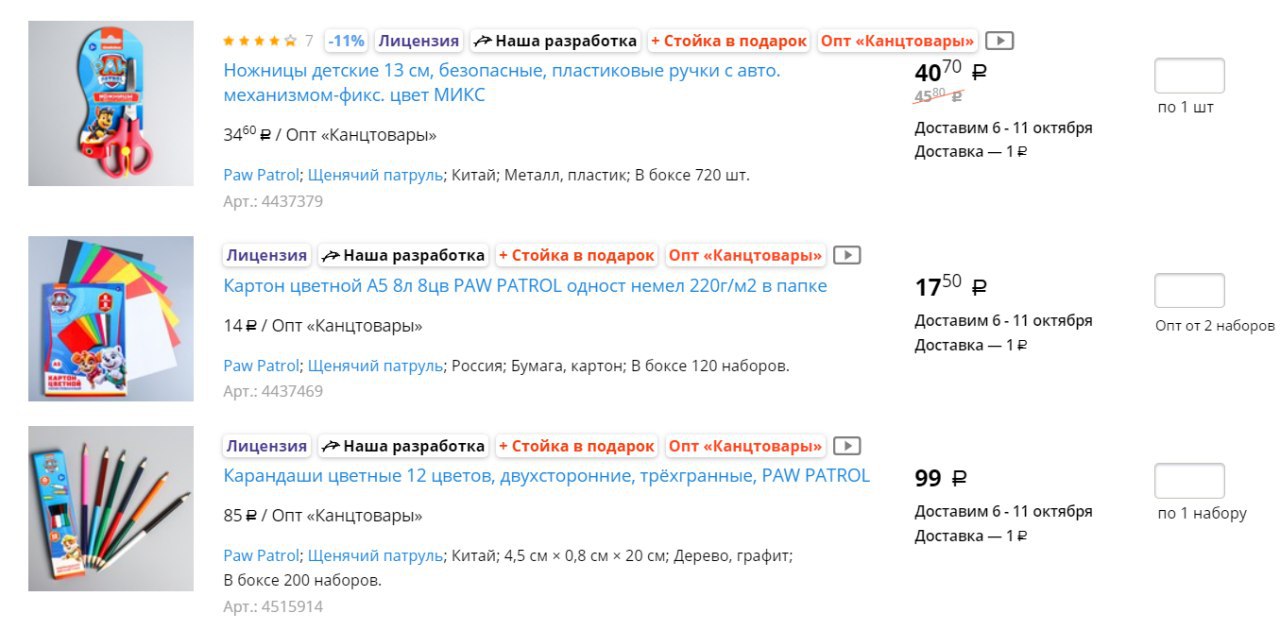This screenshot has width=1280, height=630.
Task: Play the colored cardboard video icon
Action: tap(847, 255)
